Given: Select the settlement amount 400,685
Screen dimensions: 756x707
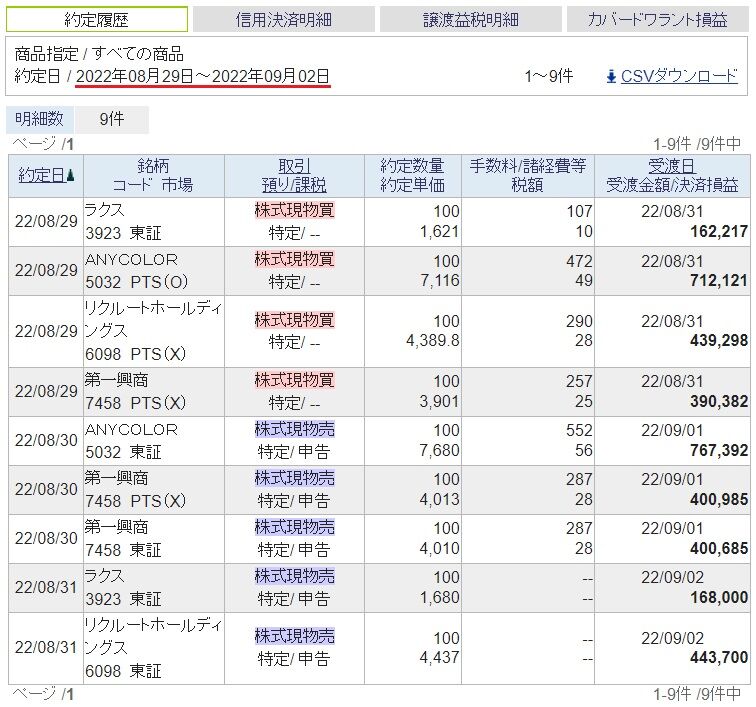Looking at the screenshot, I should (x=719, y=548).
